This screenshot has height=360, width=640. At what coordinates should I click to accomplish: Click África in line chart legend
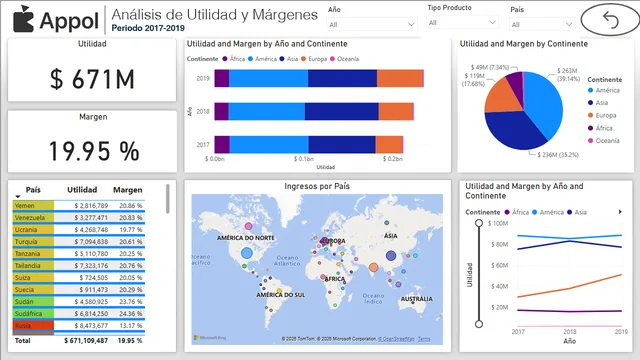click(x=517, y=212)
